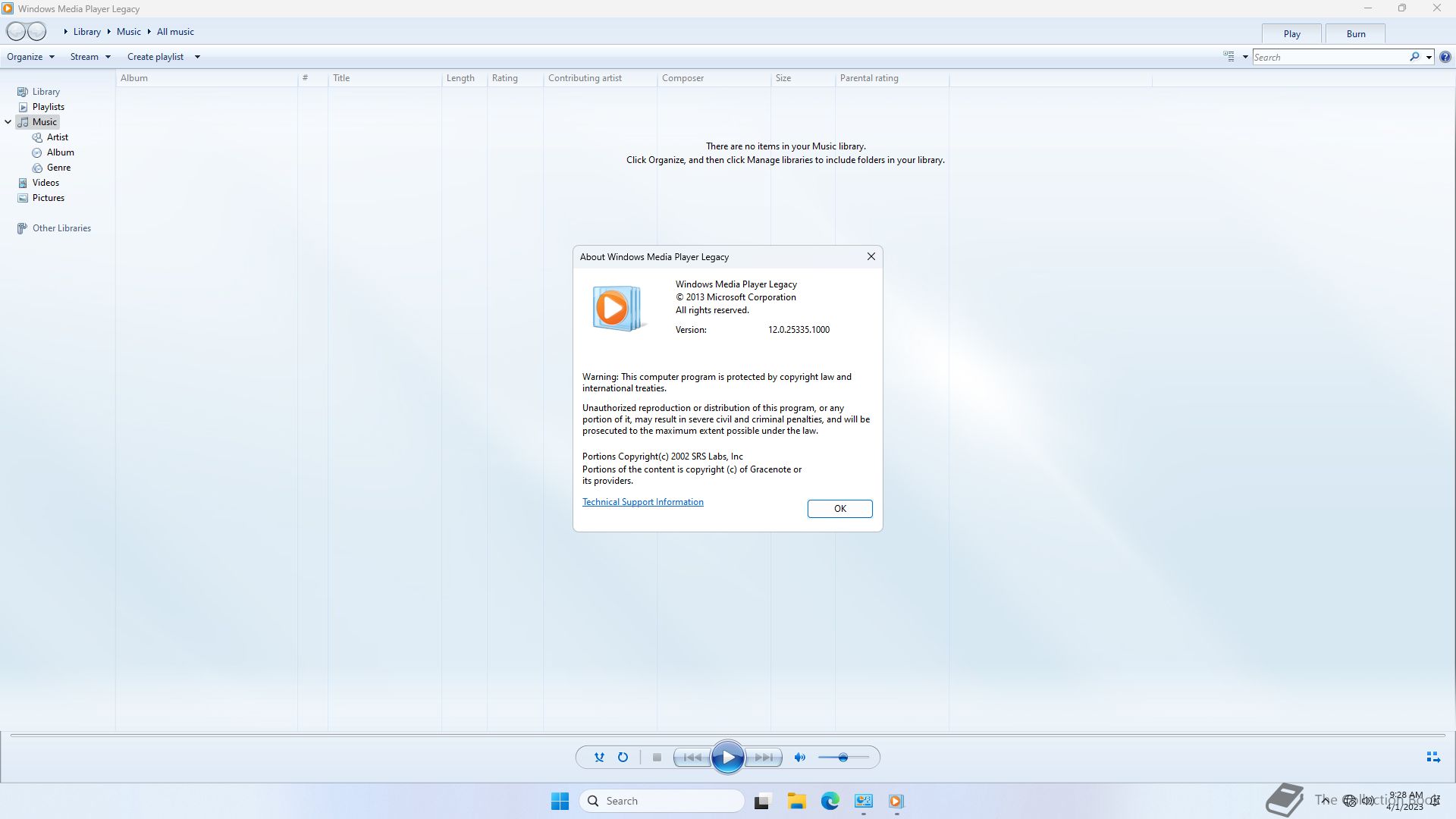Open the Album view in sidebar
The image size is (1456, 819).
(x=60, y=152)
